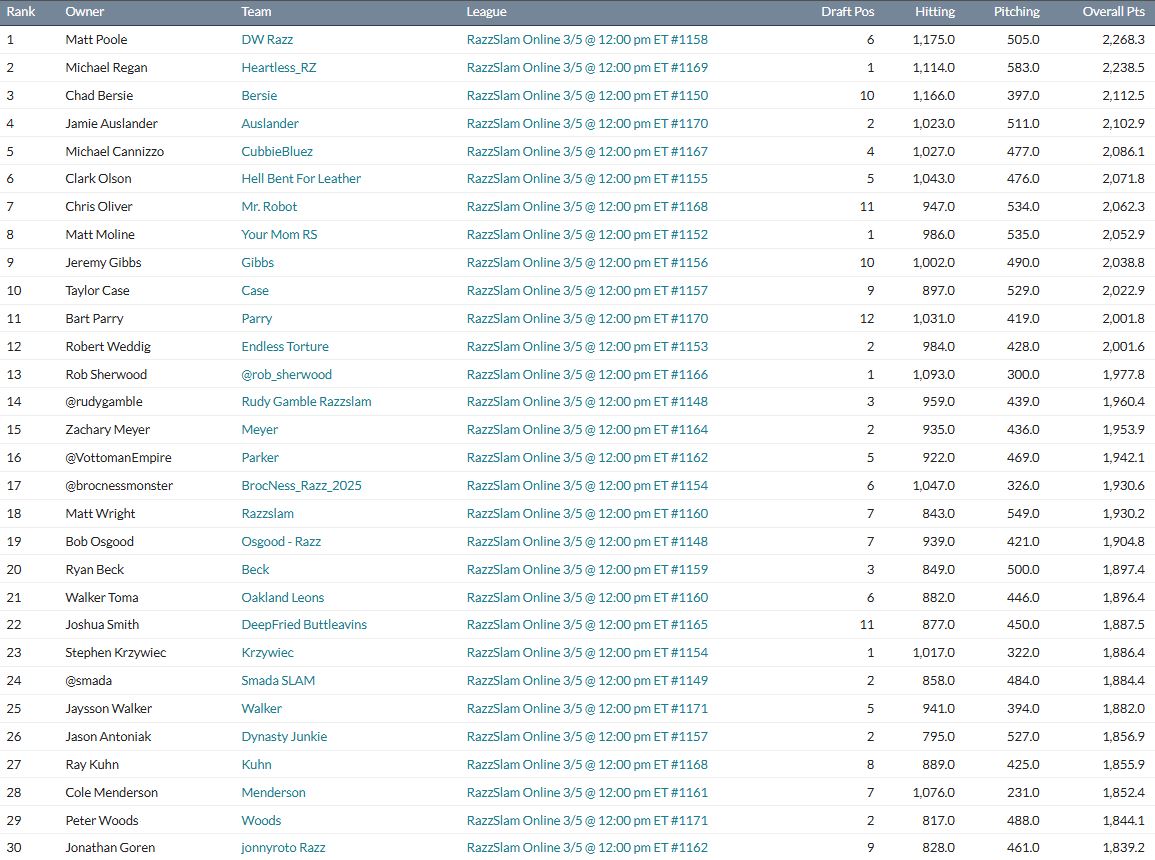Open the Parker team link
This screenshot has width=1155, height=860.
[x=260, y=458]
